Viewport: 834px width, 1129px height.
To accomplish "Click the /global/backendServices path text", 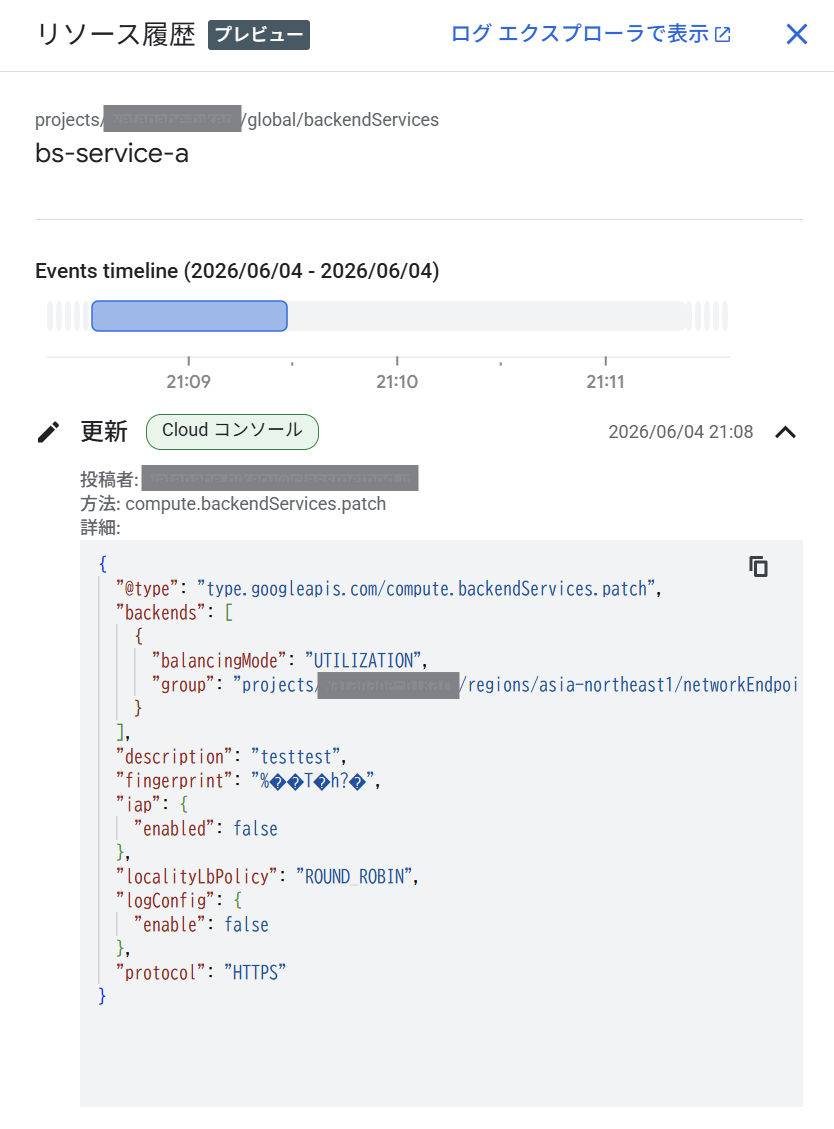I will tap(340, 120).
